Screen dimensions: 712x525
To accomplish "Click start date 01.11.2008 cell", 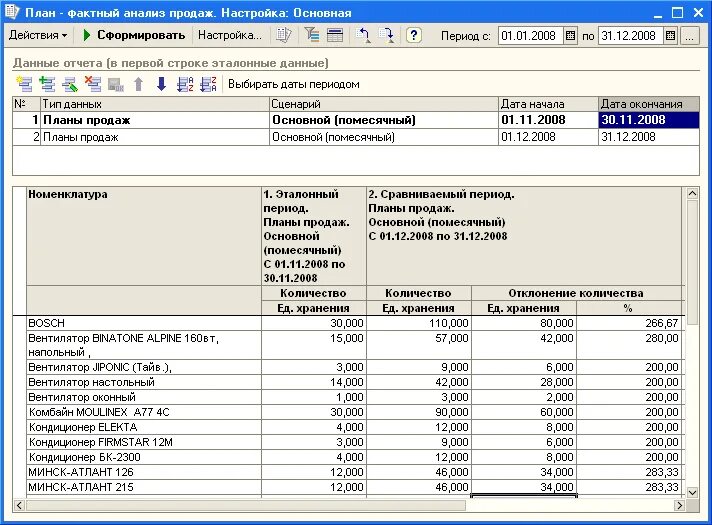I will tap(548, 120).
